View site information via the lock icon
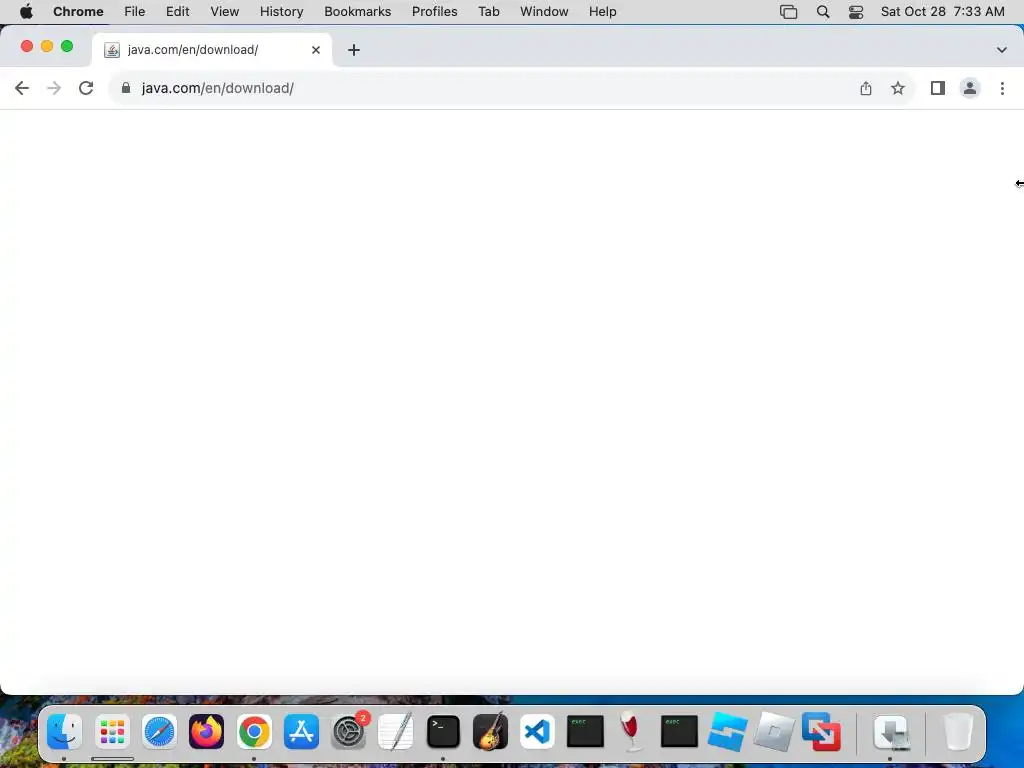This screenshot has height=768, width=1024. tap(126, 88)
